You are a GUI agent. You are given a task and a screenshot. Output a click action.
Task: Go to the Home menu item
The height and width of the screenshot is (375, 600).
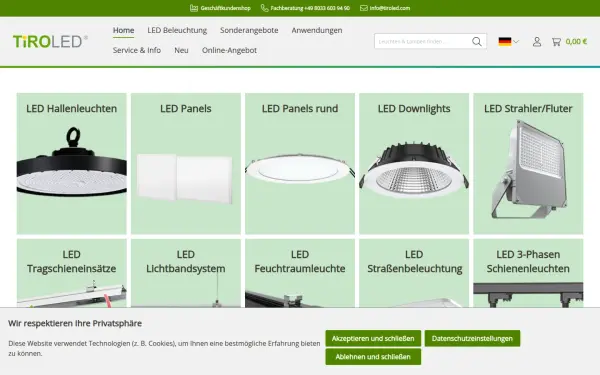click(123, 30)
